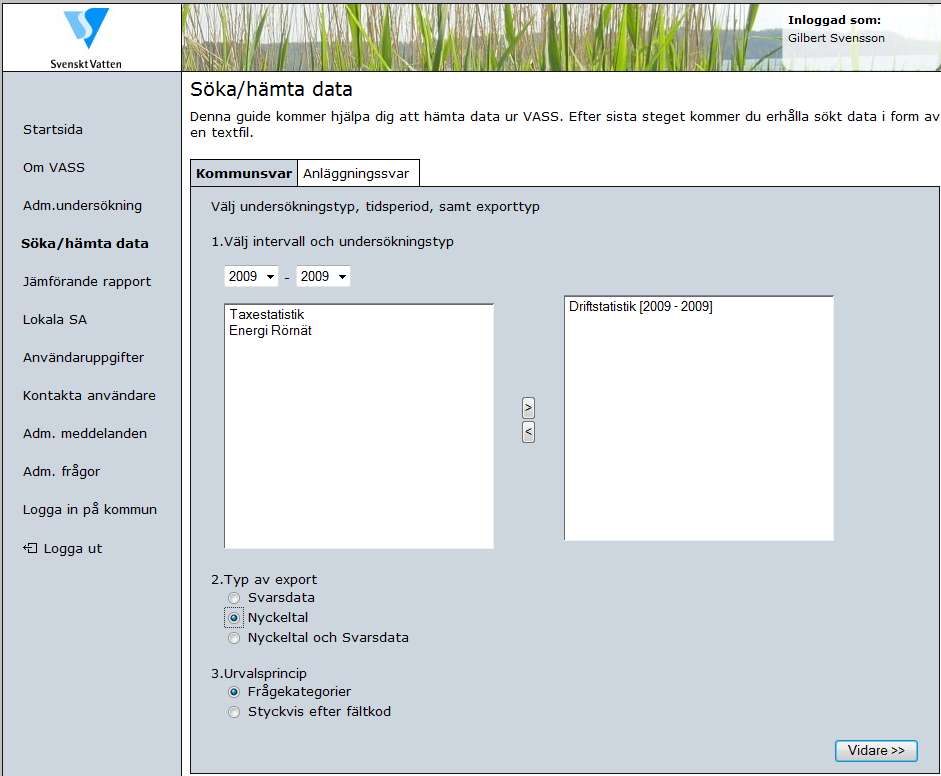Switch to the Anläggningssvar tab
The image size is (941, 776).
pyautogui.click(x=356, y=173)
